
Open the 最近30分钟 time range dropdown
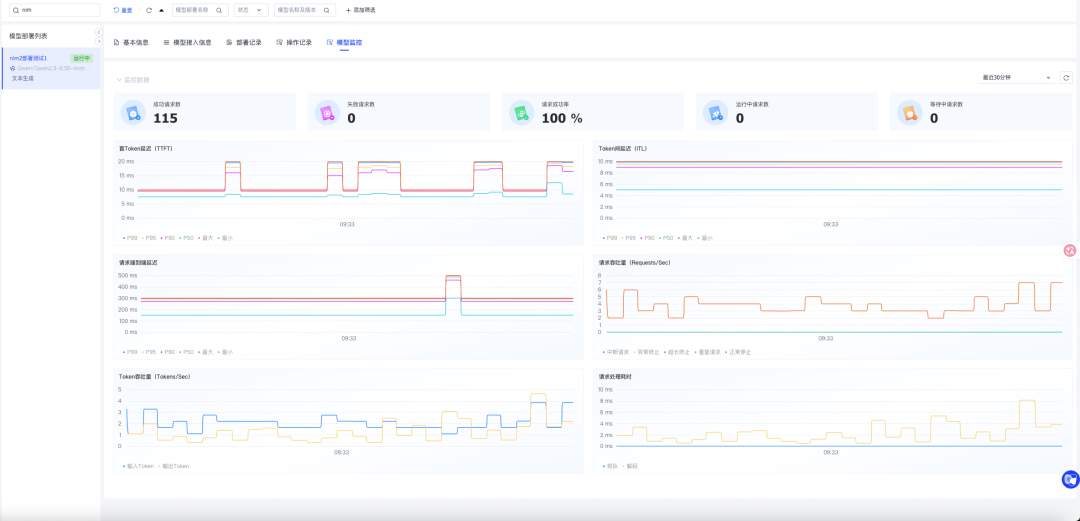[1017, 78]
